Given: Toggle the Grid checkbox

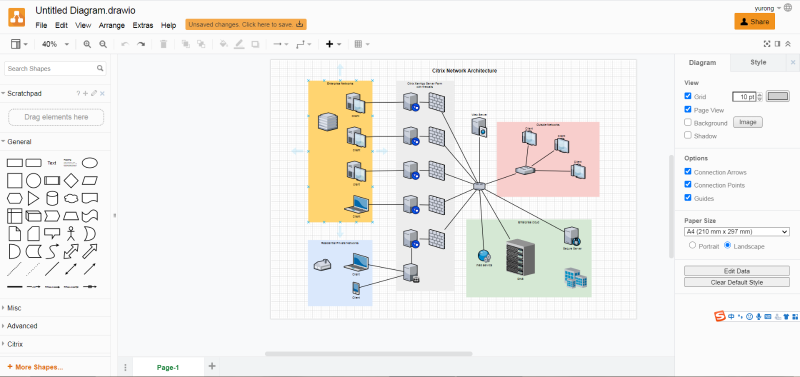Looking at the screenshot, I should pos(688,96).
